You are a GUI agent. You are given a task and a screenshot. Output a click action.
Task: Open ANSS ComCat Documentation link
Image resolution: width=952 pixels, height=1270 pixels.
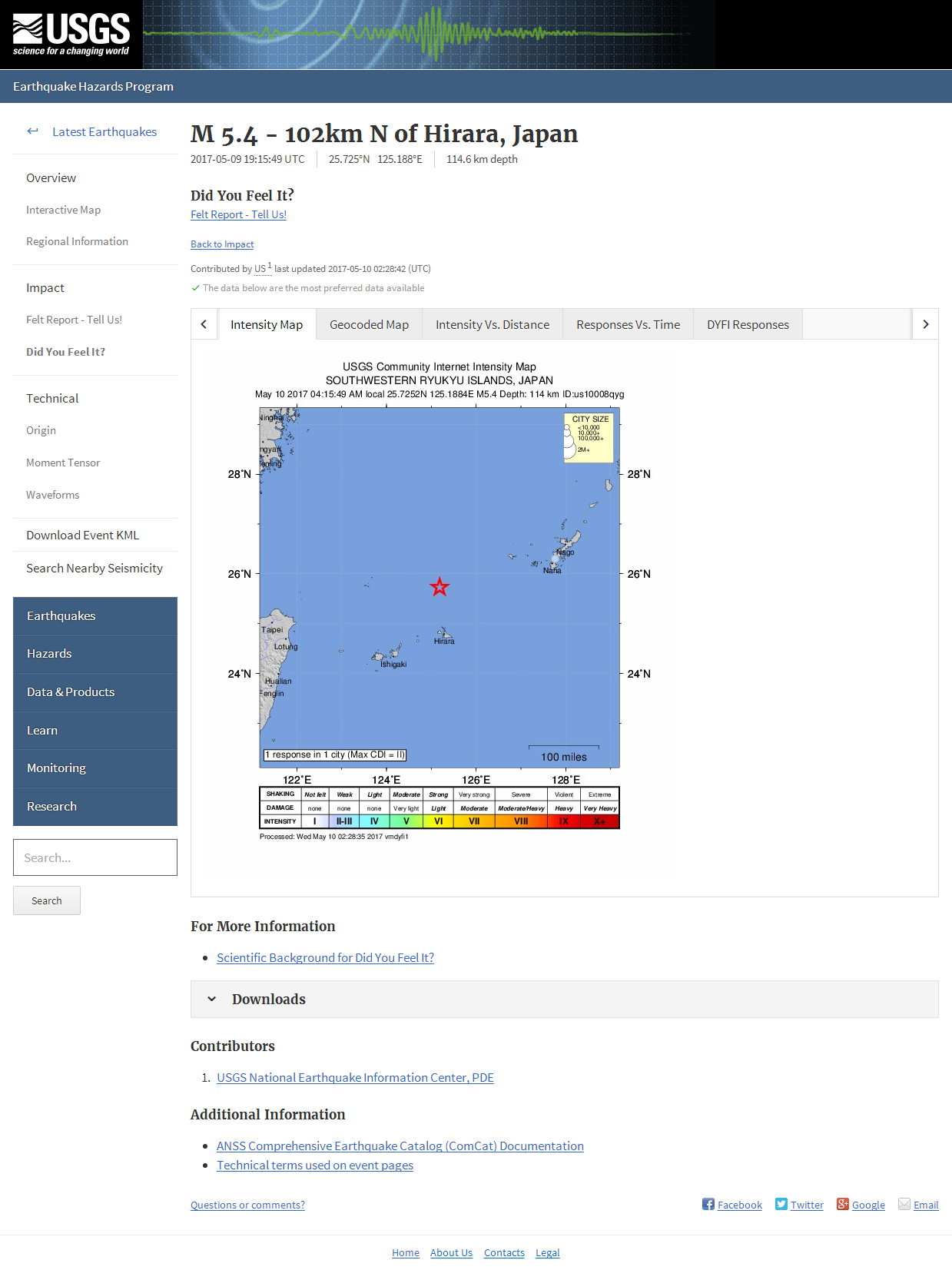tap(400, 1146)
